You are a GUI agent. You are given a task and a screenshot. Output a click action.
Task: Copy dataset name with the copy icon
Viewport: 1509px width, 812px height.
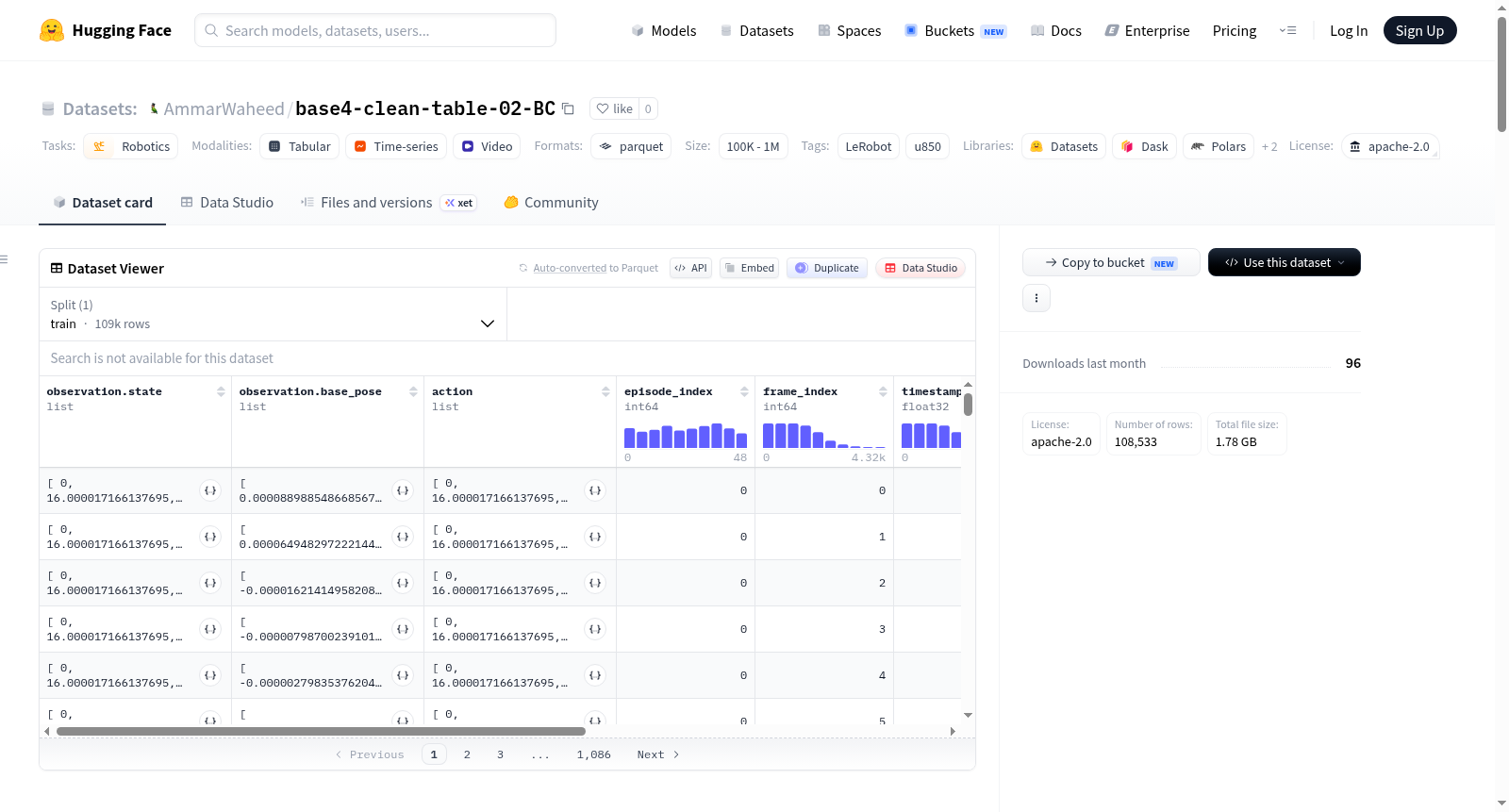tap(568, 108)
